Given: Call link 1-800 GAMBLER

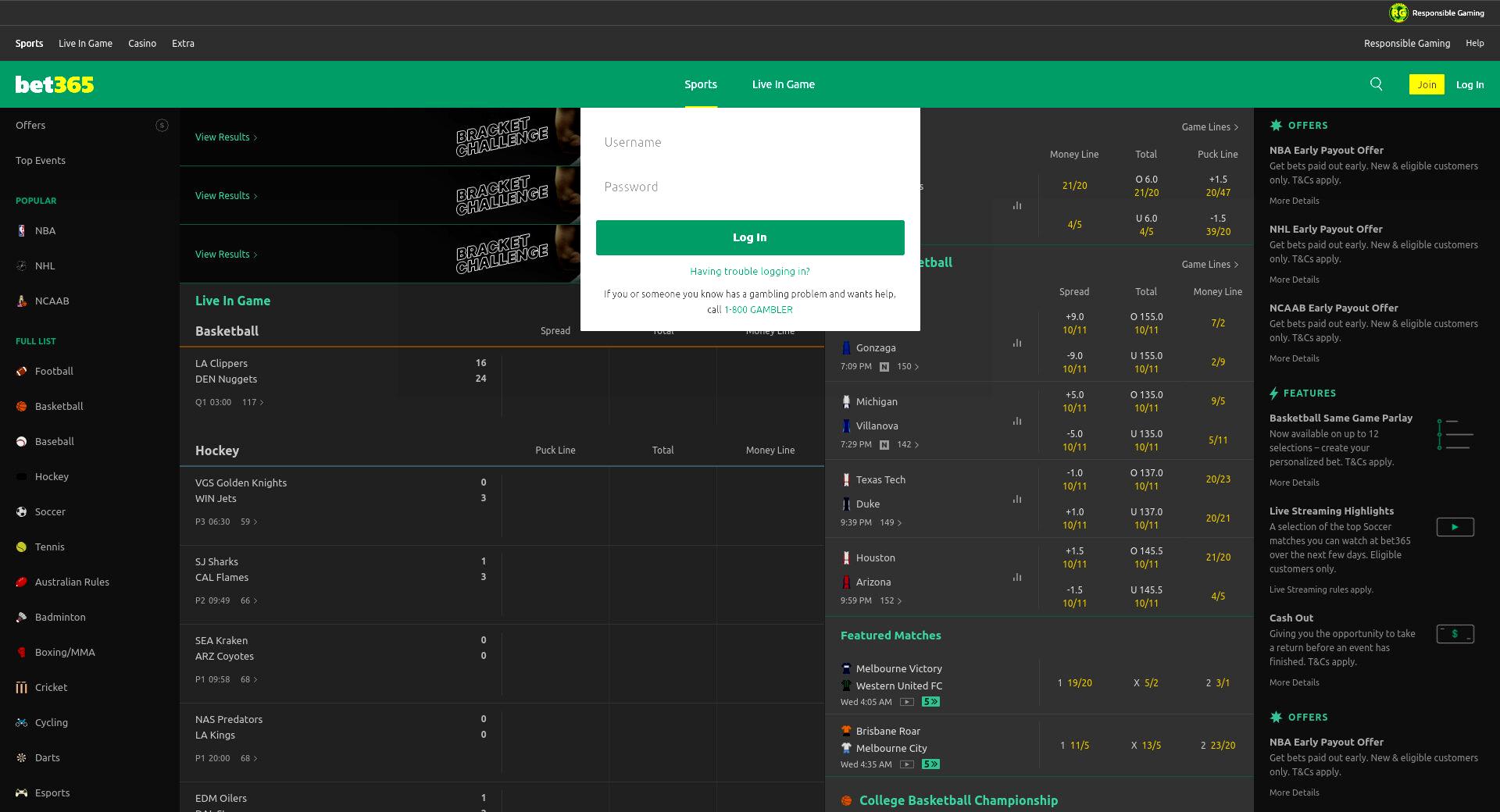Looking at the screenshot, I should (x=759, y=310).
